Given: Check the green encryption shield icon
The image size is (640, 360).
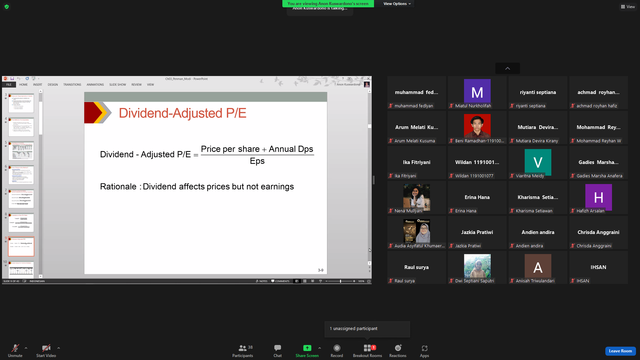Looking at the screenshot, I should point(7,7).
